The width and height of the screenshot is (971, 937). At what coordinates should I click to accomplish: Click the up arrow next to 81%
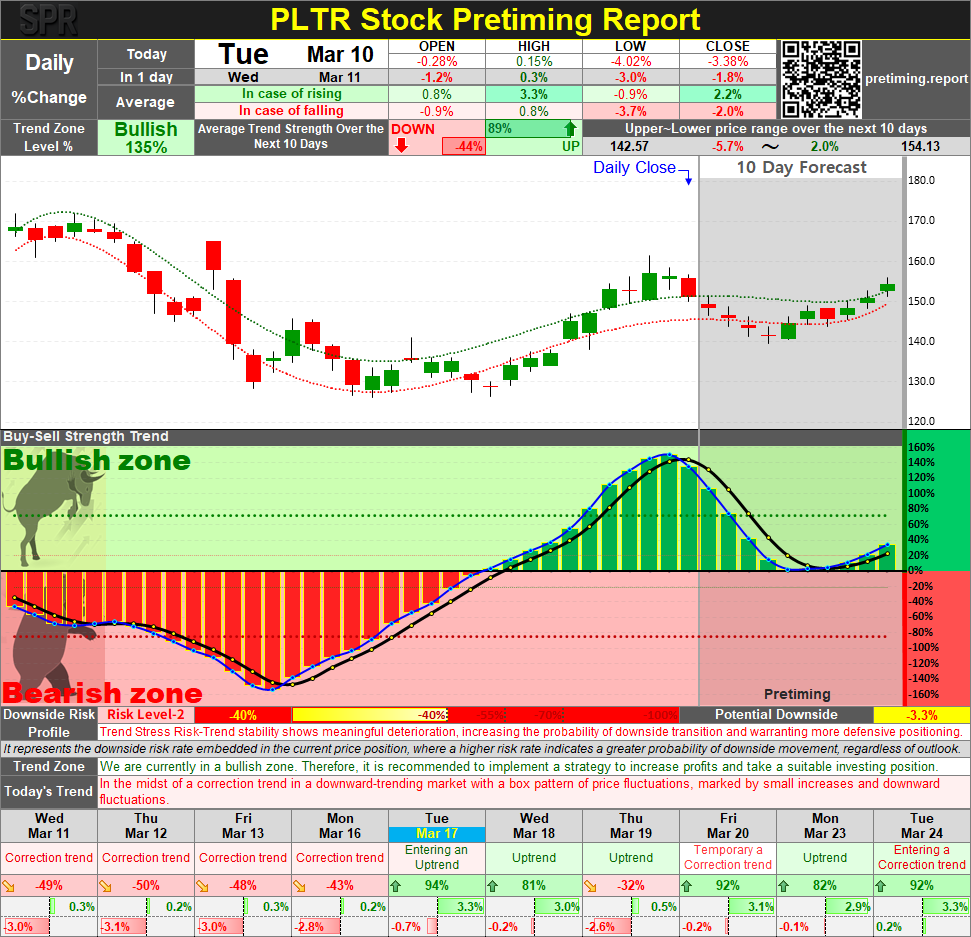click(x=493, y=886)
